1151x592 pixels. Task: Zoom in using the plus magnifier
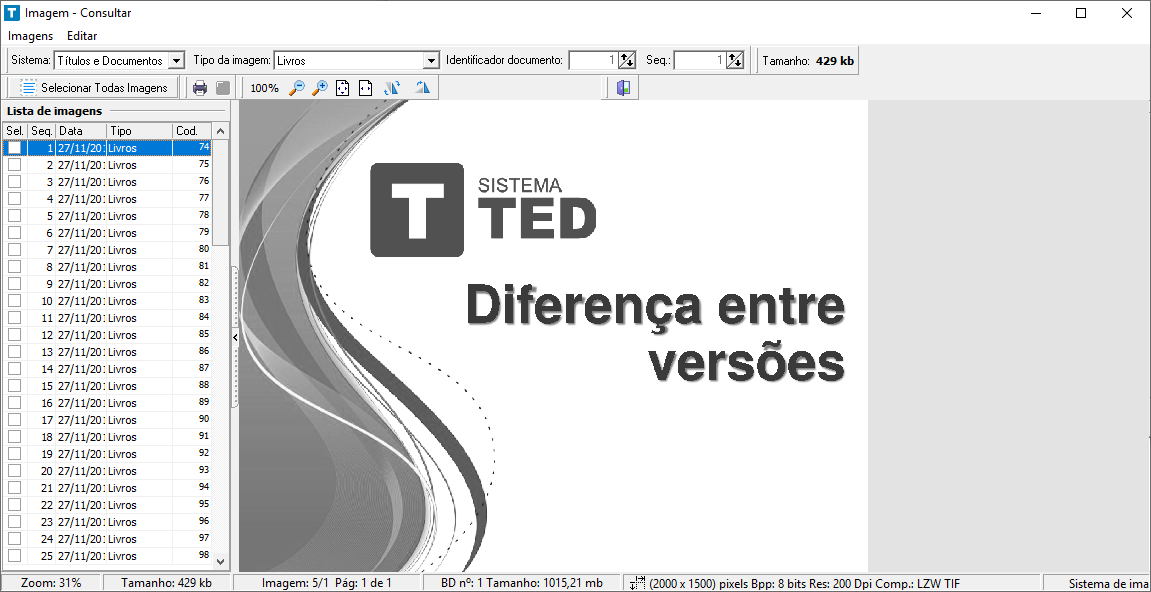click(x=319, y=88)
